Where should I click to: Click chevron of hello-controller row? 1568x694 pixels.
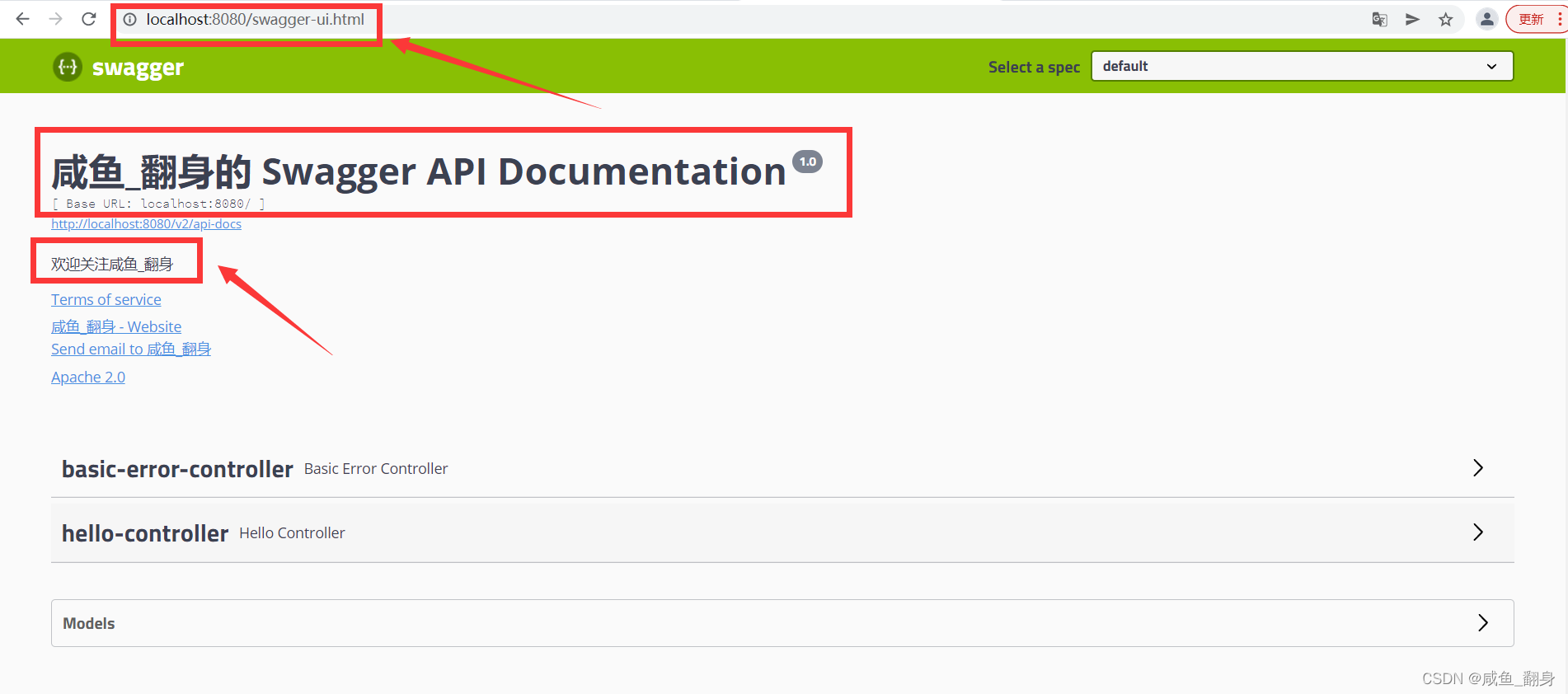[1478, 532]
